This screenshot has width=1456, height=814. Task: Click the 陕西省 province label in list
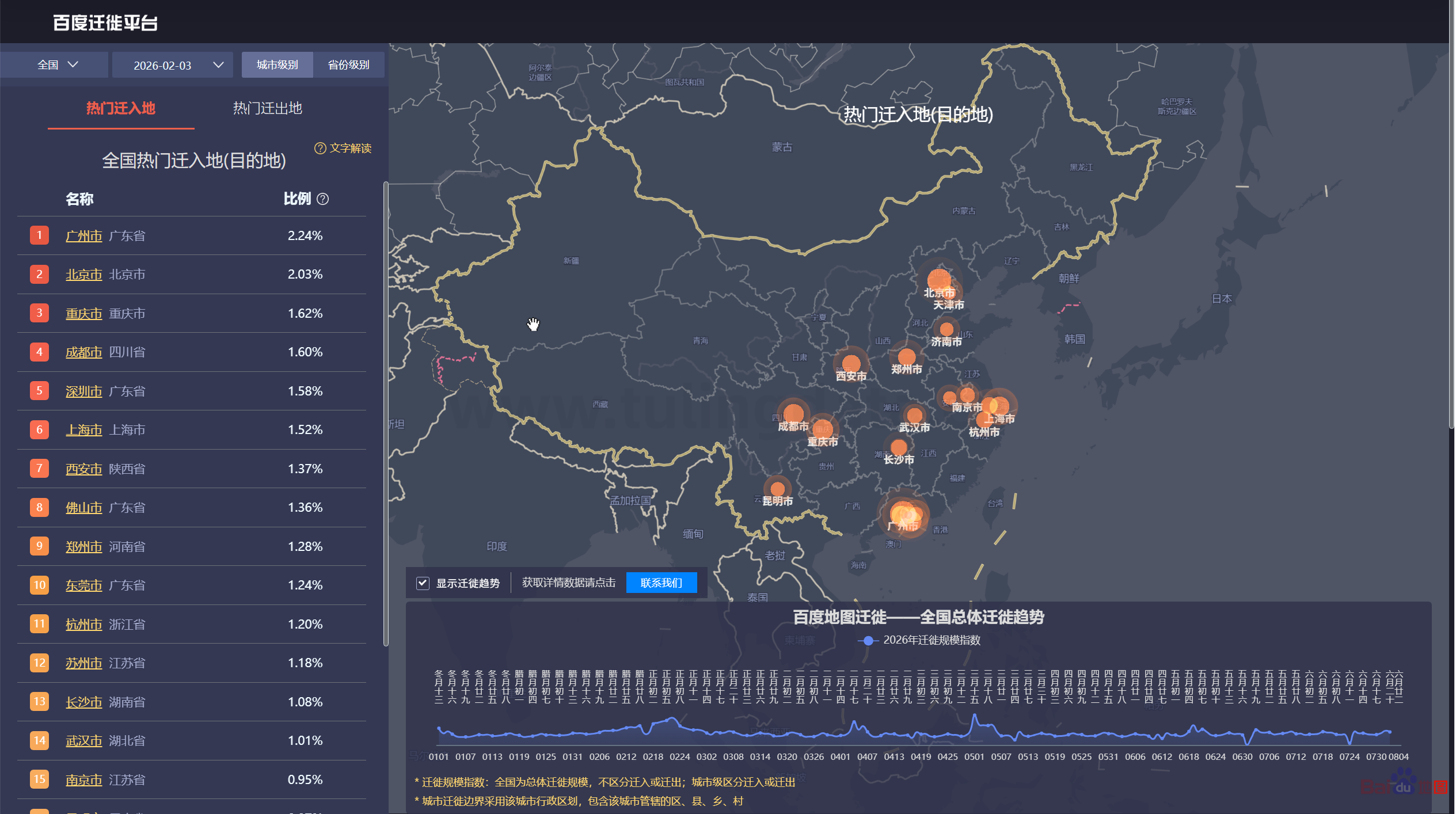127,469
